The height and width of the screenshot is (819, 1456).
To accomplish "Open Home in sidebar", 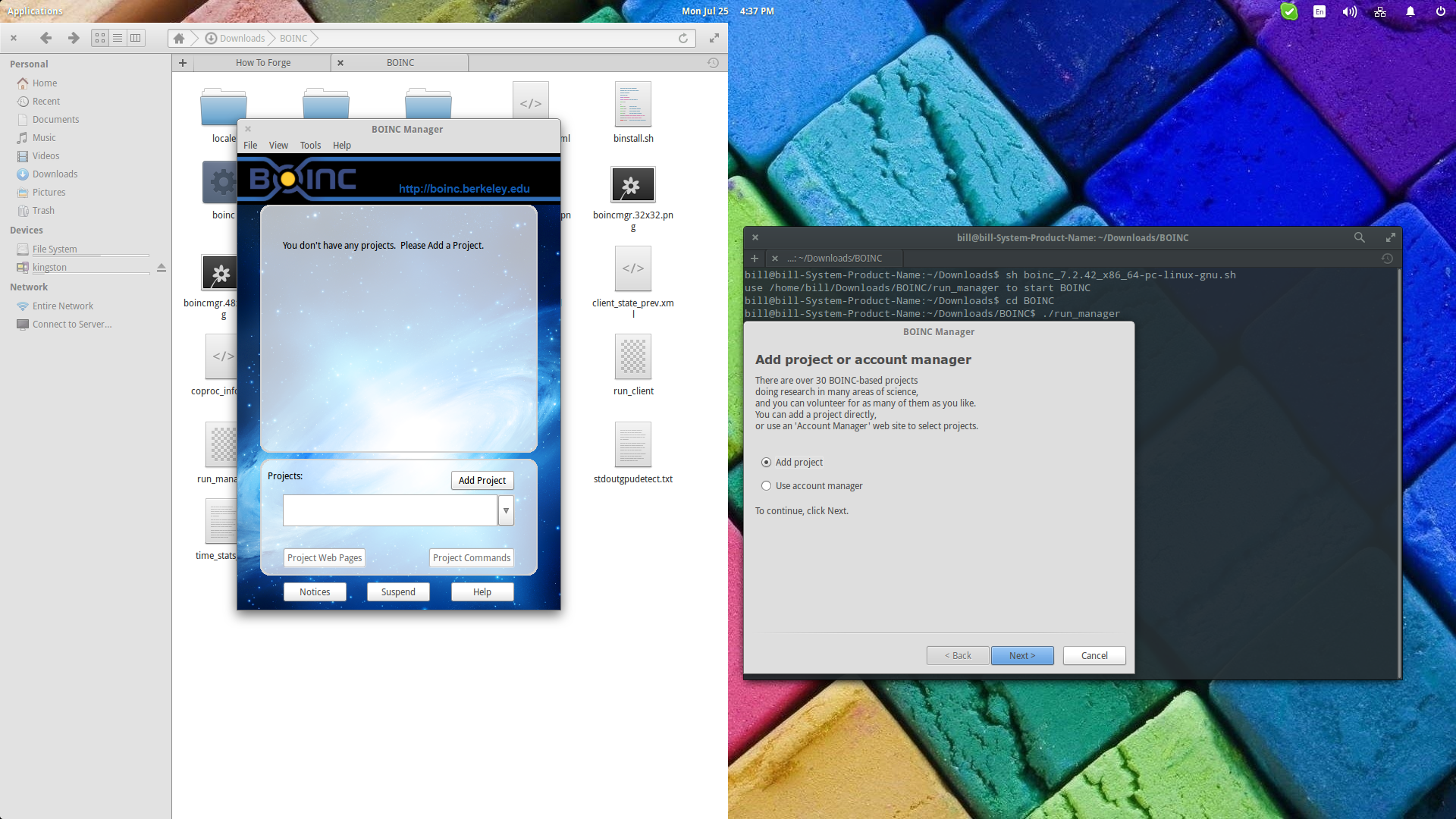I will tap(45, 83).
